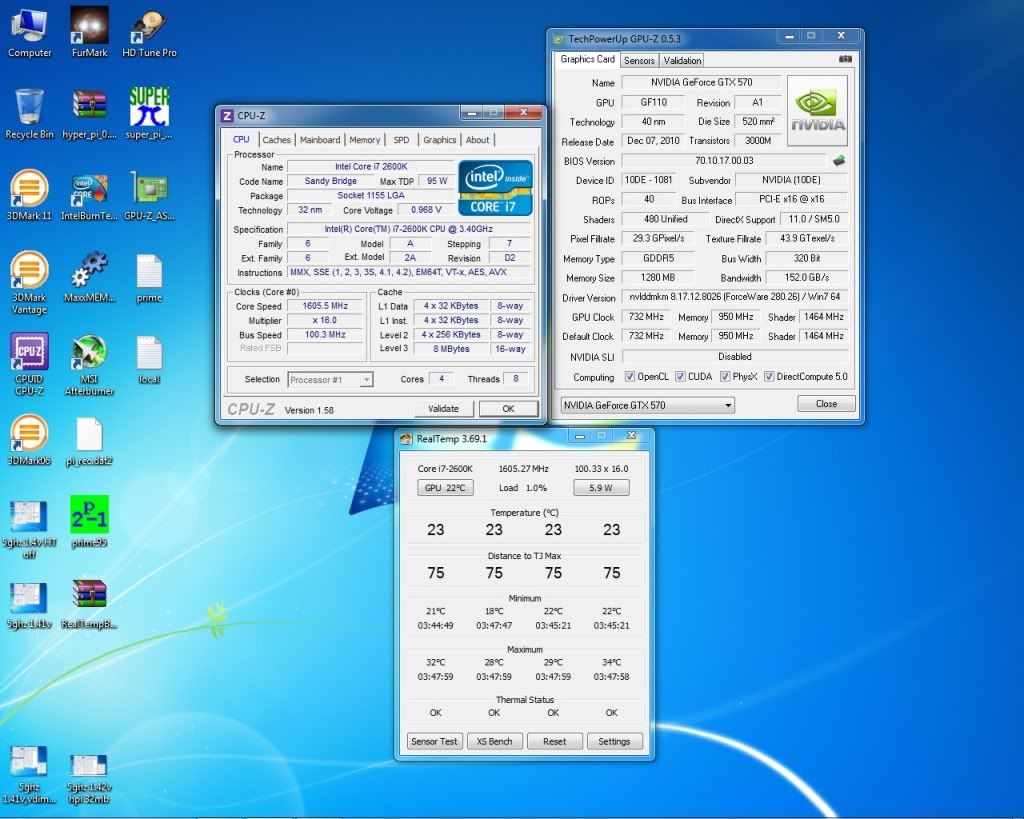This screenshot has width=1024, height=819.
Task: Select the prime text file icon
Action: click(150, 278)
